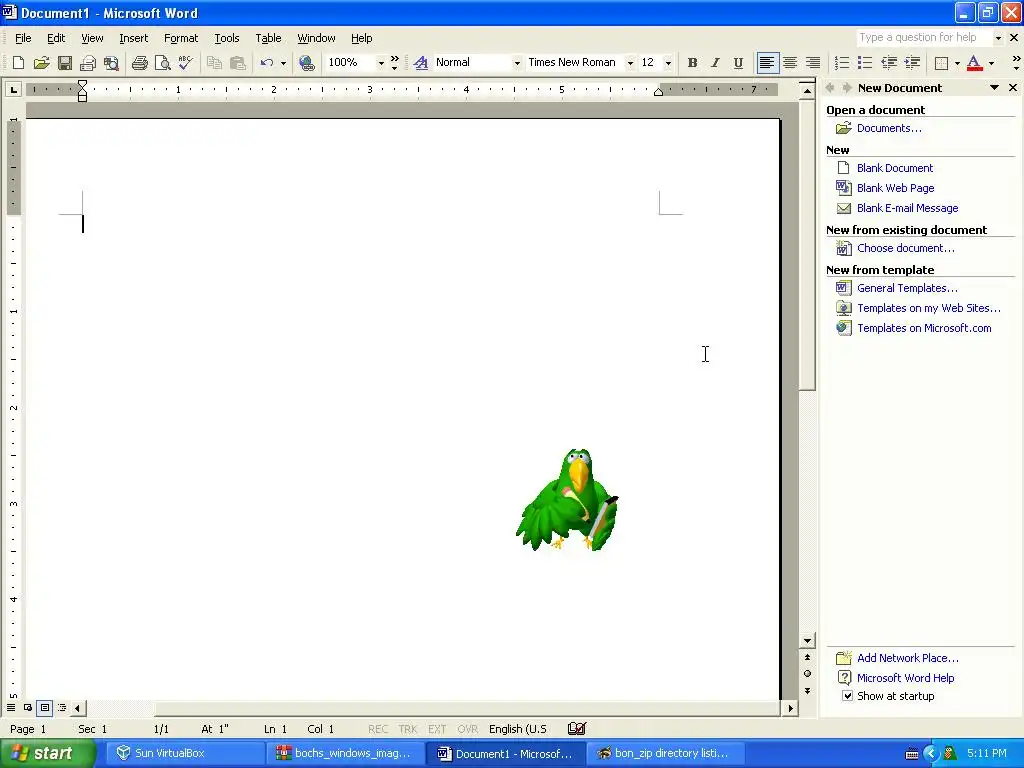
Task: Click the Office Assistant parrot
Action: coord(567,500)
